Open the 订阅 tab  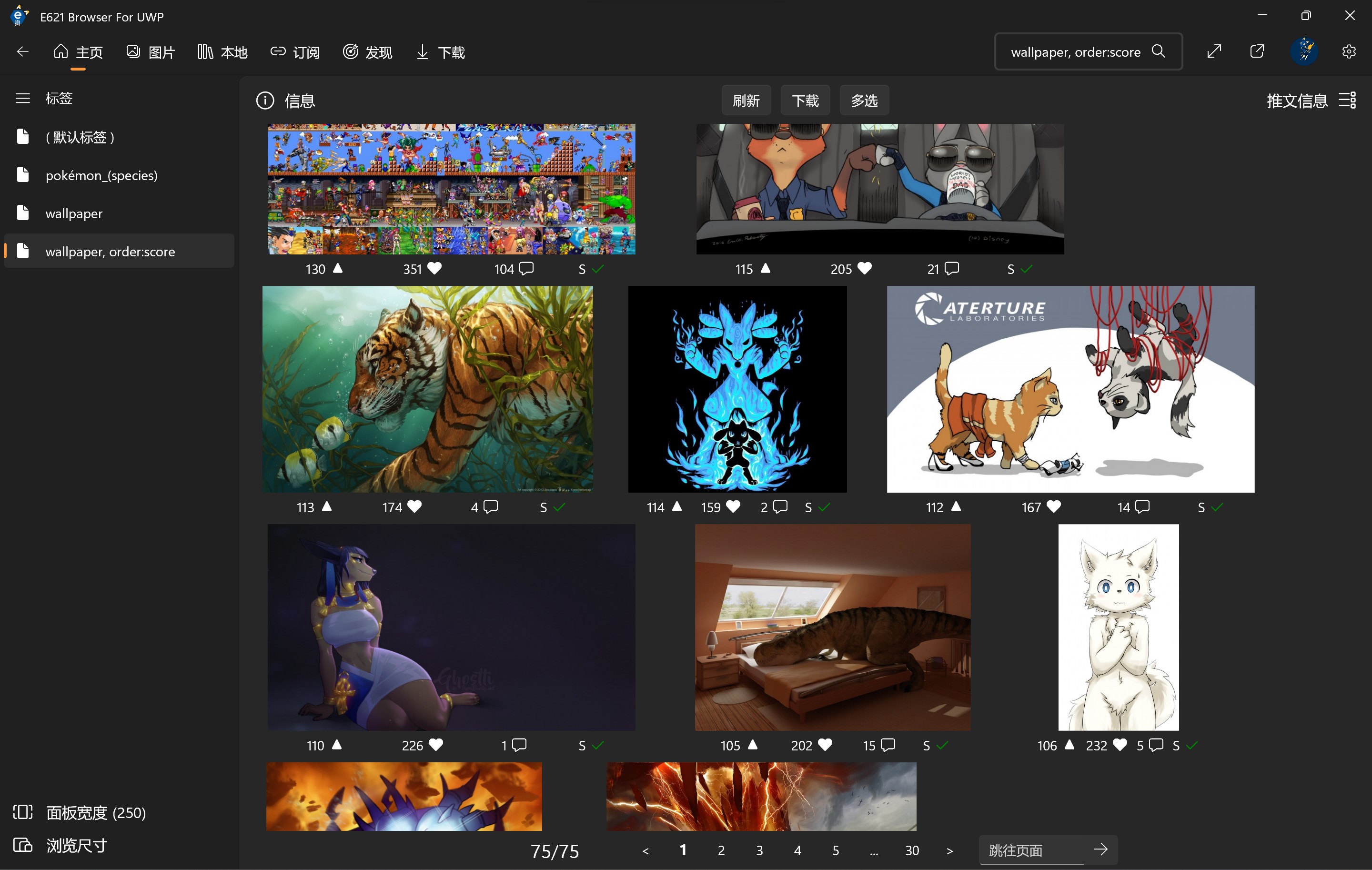click(294, 52)
